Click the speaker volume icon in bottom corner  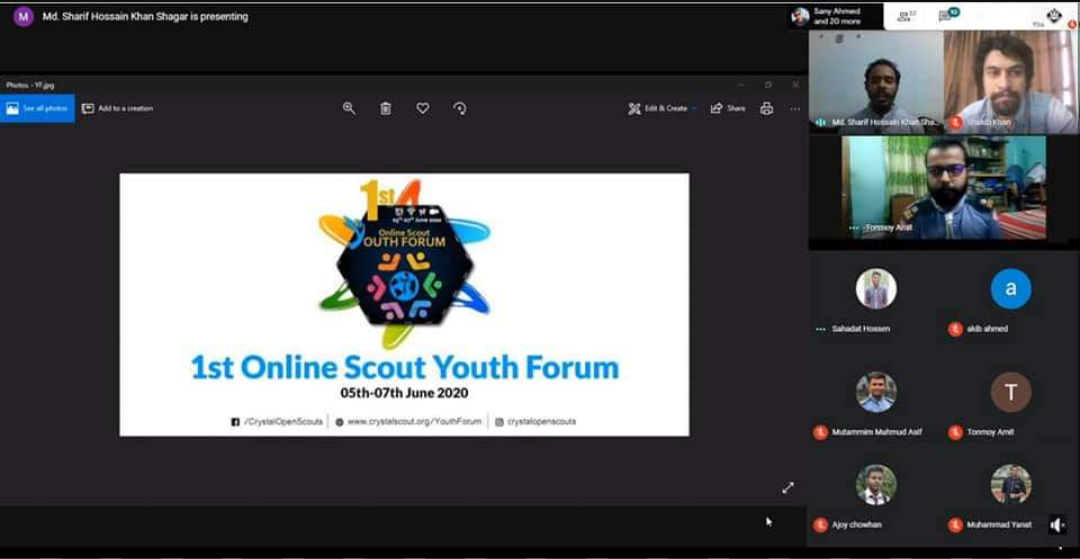(1057, 525)
